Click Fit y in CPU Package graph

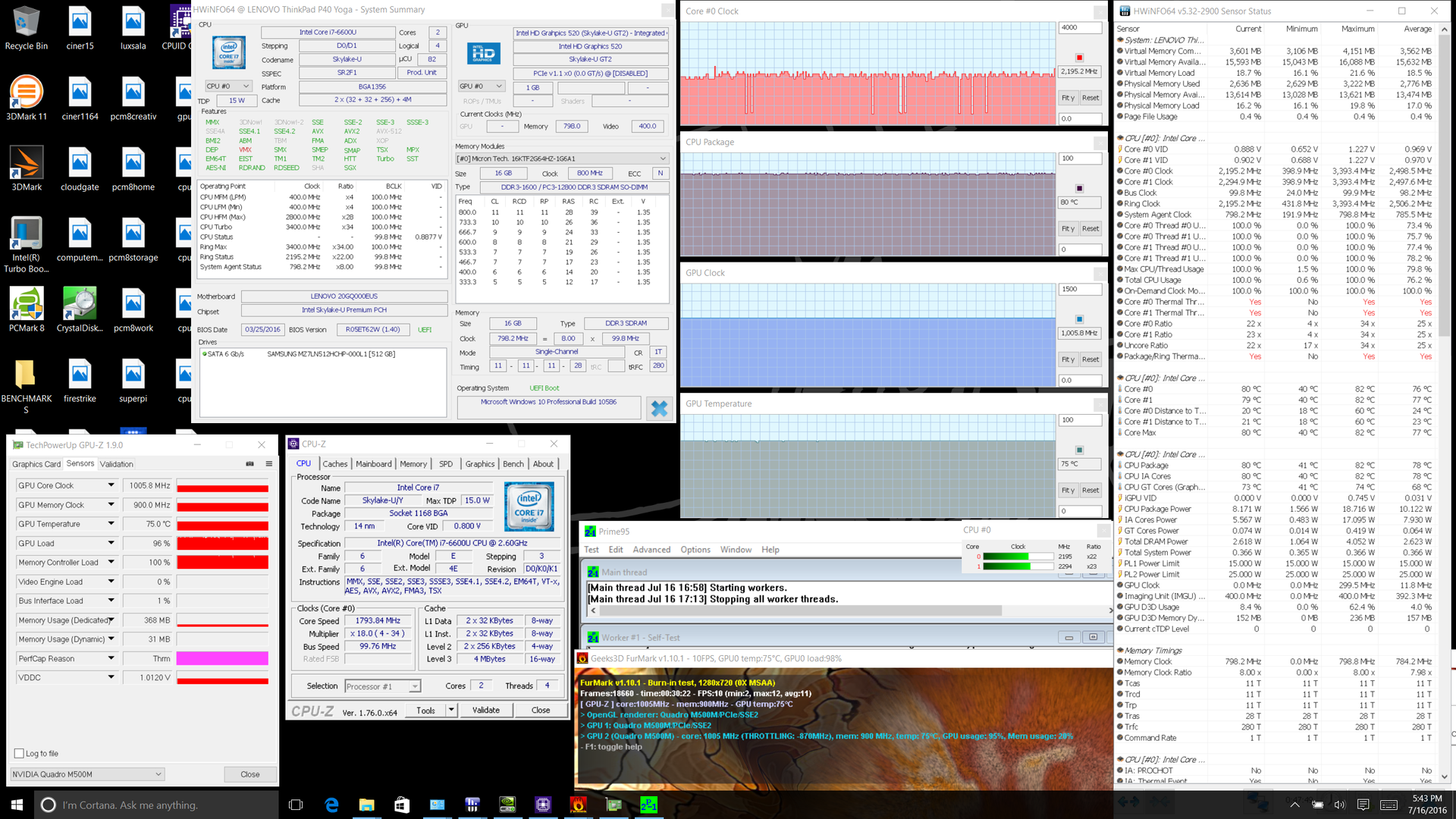pyautogui.click(x=1068, y=228)
